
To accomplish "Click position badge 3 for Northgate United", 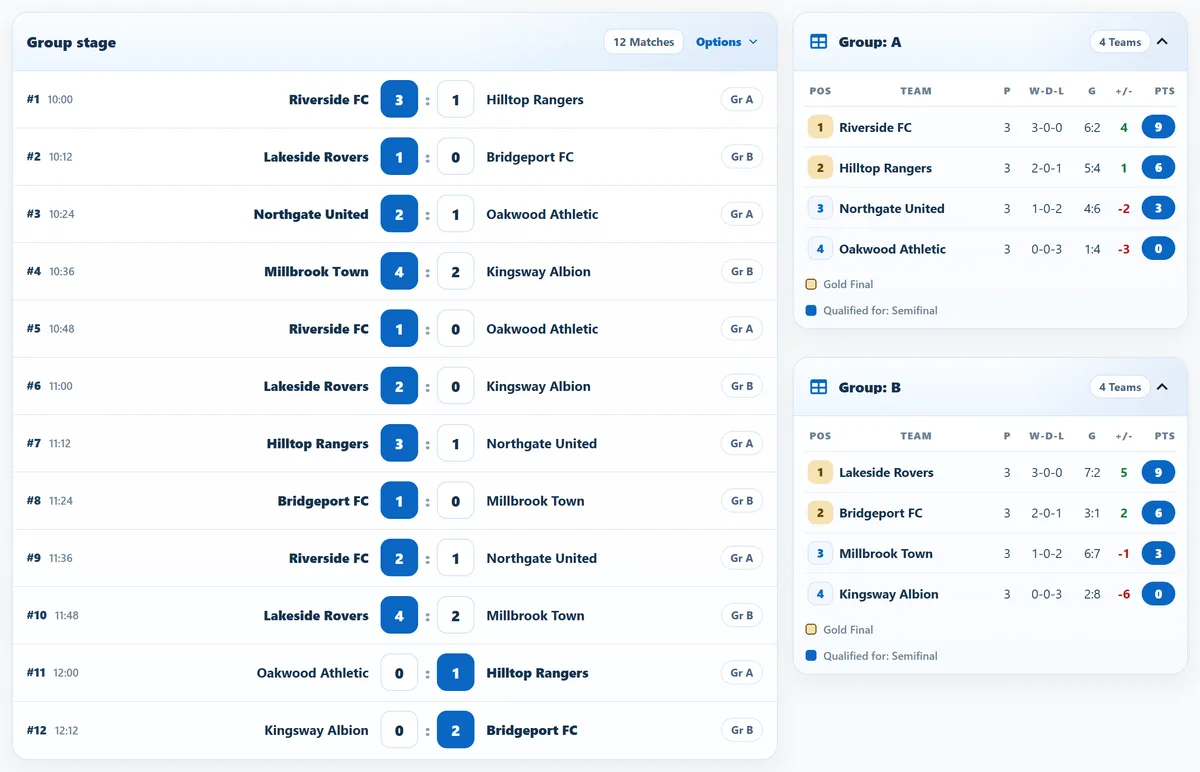I will pyautogui.click(x=820, y=208).
